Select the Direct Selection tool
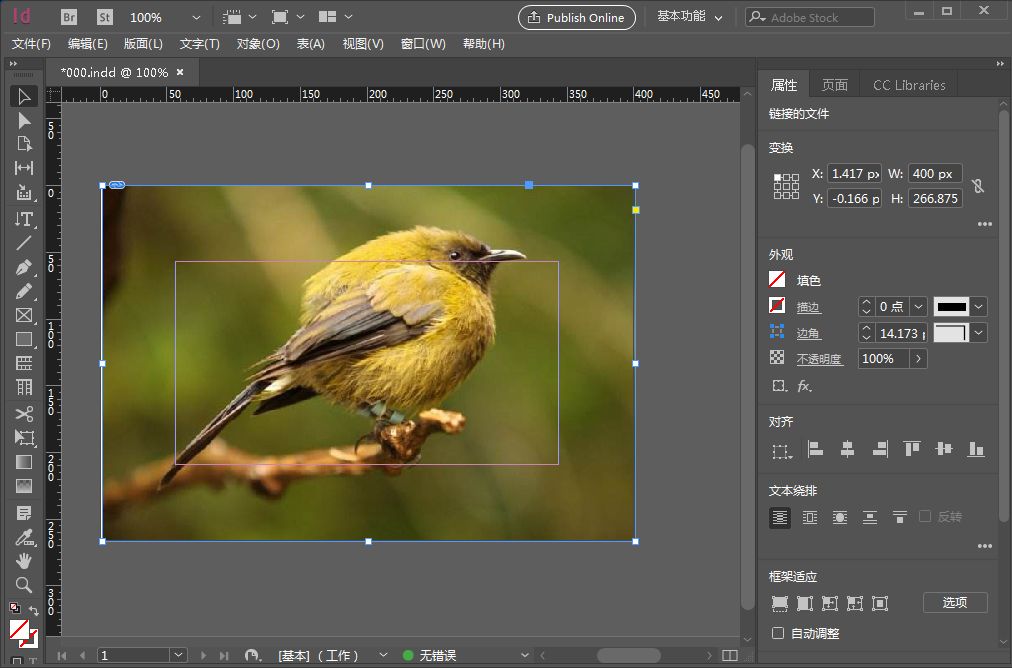The image size is (1012, 668). [x=24, y=120]
